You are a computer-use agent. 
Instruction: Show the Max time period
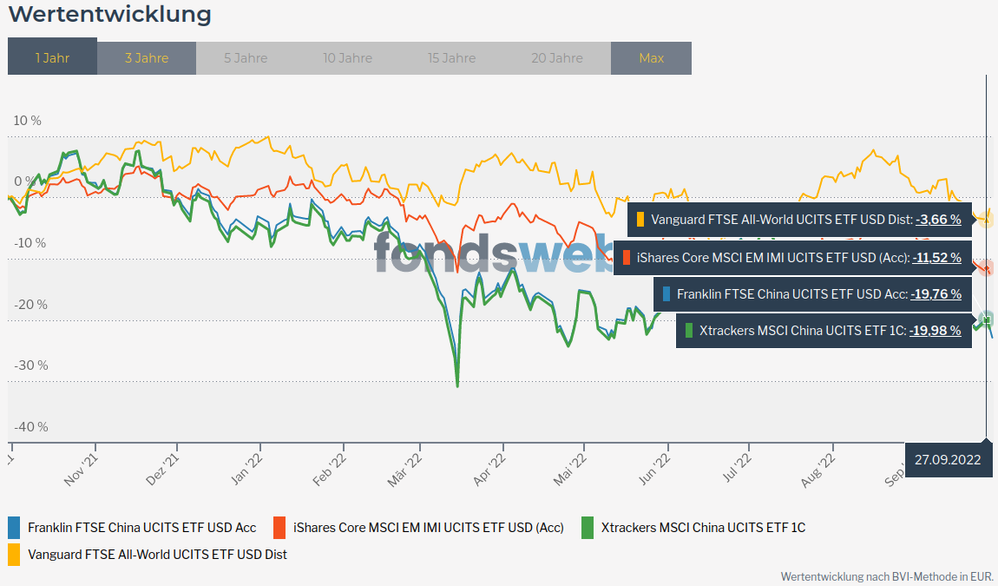[651, 57]
